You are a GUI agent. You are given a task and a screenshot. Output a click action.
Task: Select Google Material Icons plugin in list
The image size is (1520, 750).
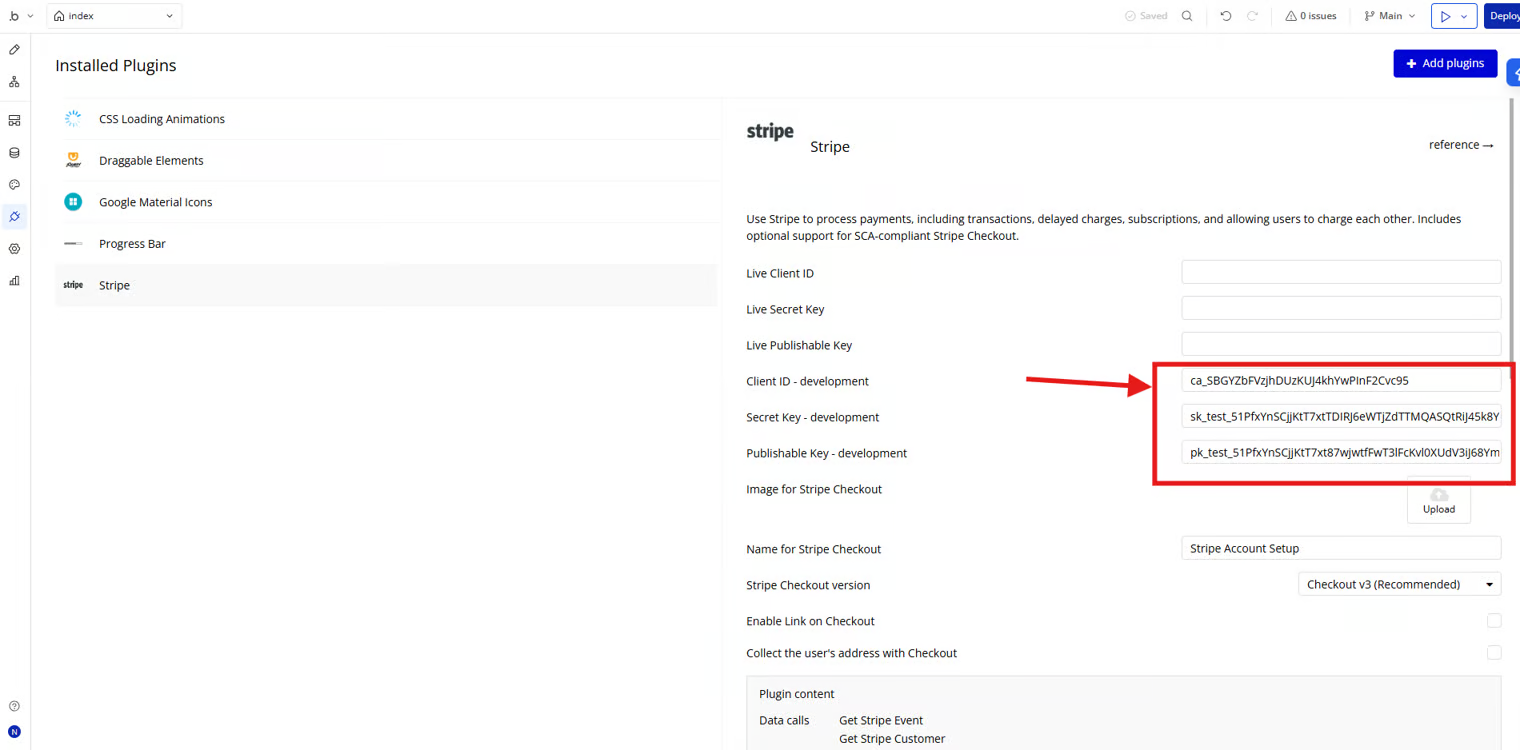[156, 202]
